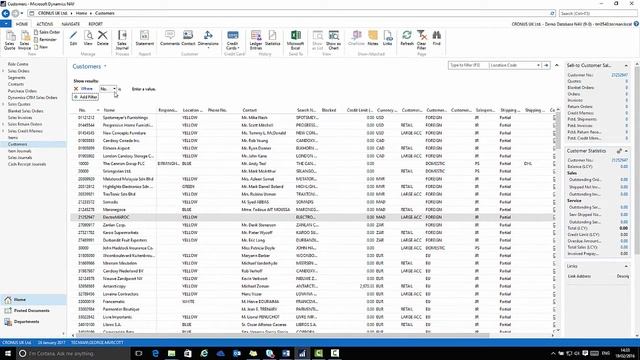Viewport: 640px width, 360px height.
Task: Click customer number link in Customer Statistics
Action: pos(620,160)
